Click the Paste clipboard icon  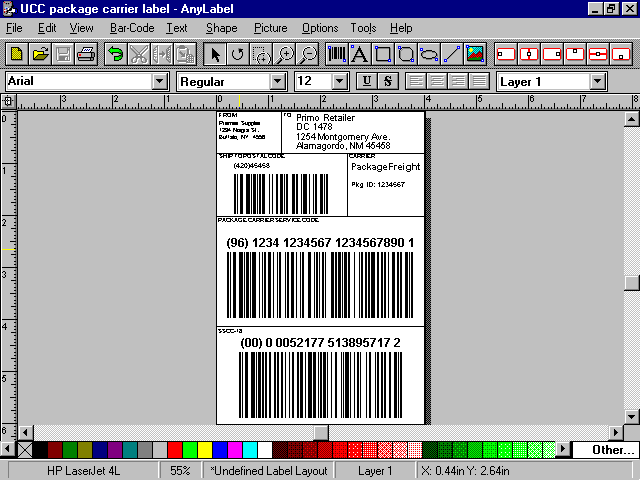185,54
